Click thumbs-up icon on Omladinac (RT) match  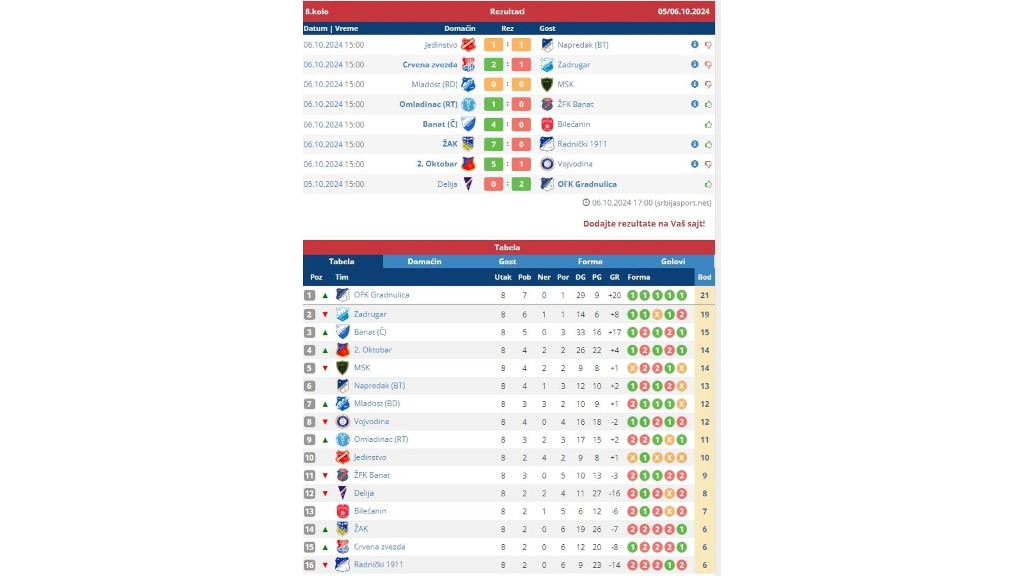[x=708, y=104]
